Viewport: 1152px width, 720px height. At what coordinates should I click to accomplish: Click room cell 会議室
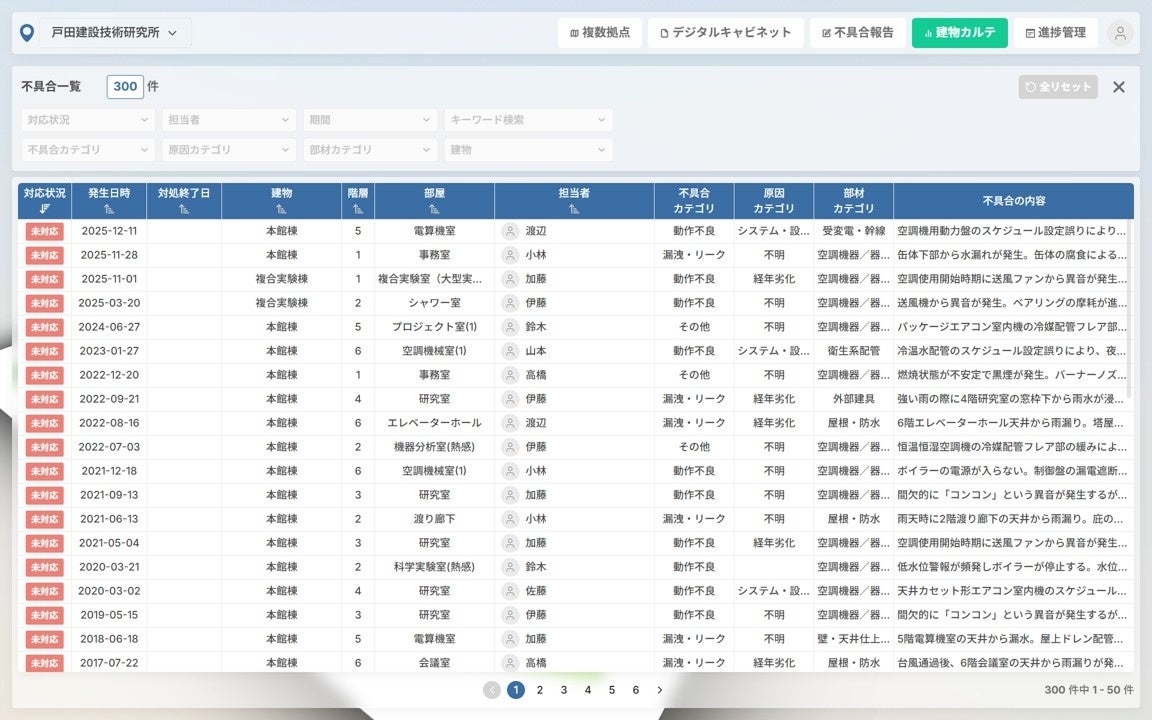(434, 663)
